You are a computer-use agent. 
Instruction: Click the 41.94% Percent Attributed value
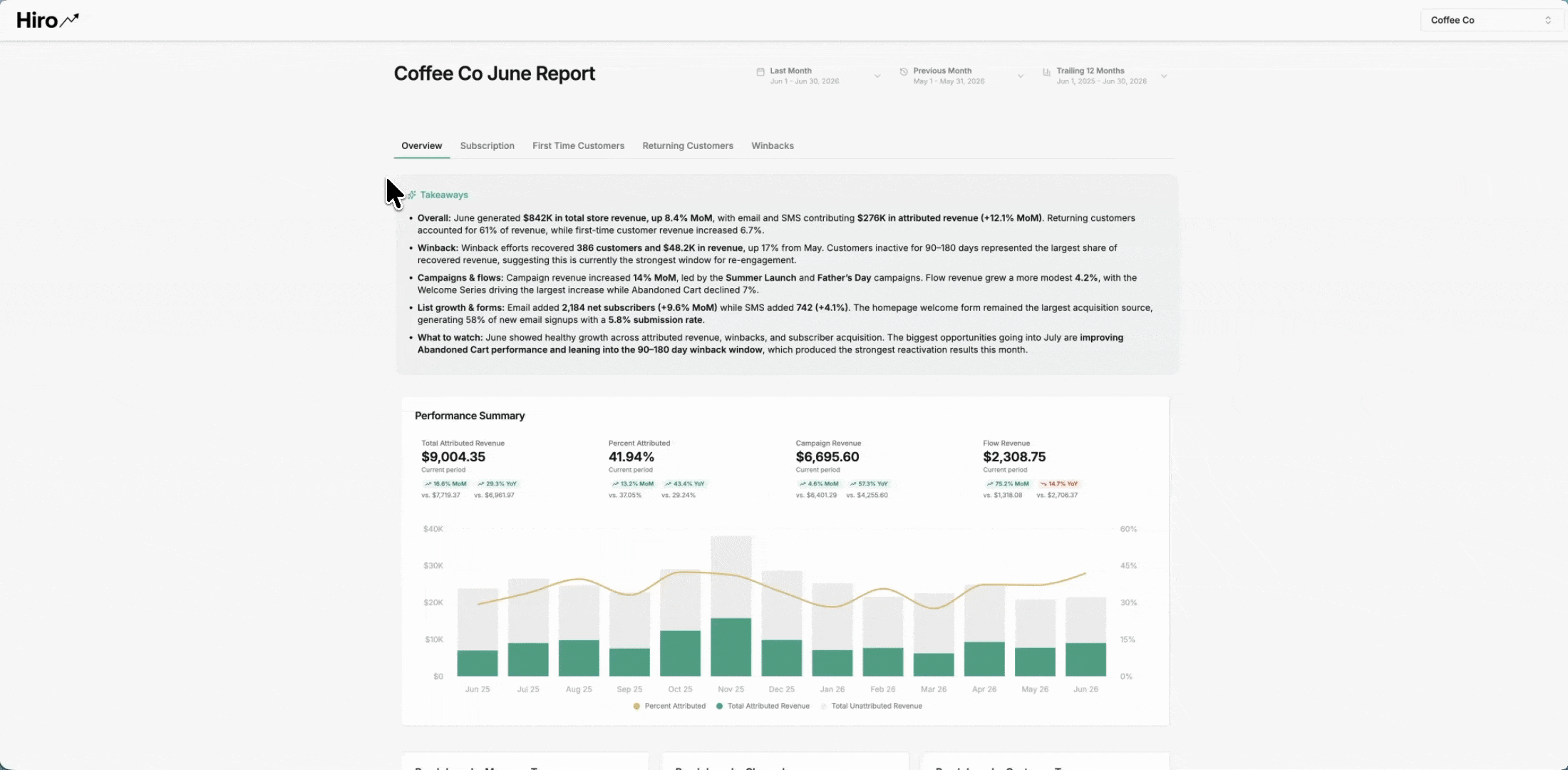(631, 457)
